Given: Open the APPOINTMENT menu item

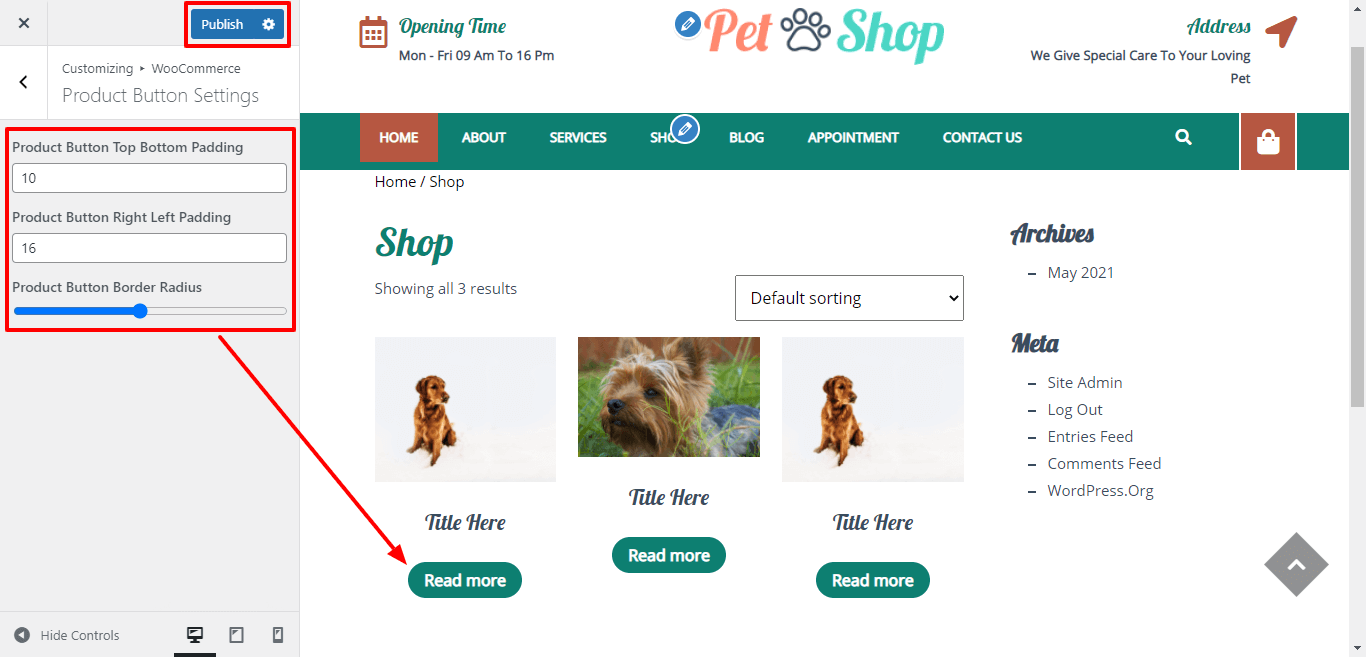Looking at the screenshot, I should click(853, 138).
